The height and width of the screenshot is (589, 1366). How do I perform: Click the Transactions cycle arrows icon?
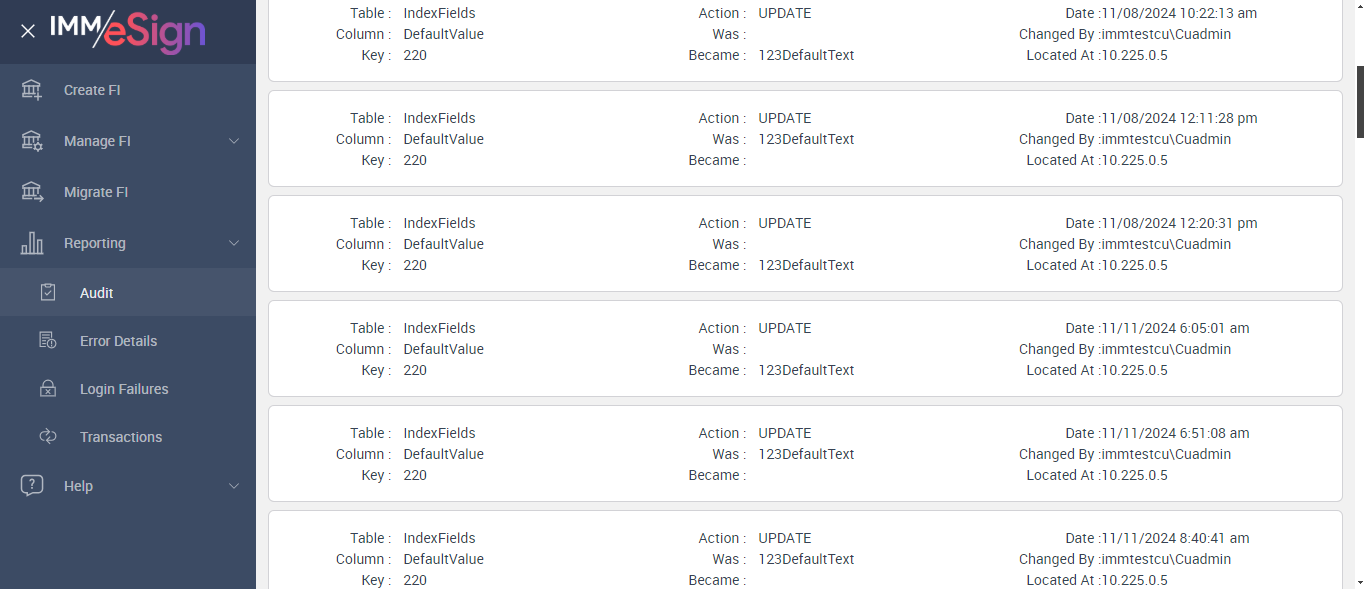point(48,437)
